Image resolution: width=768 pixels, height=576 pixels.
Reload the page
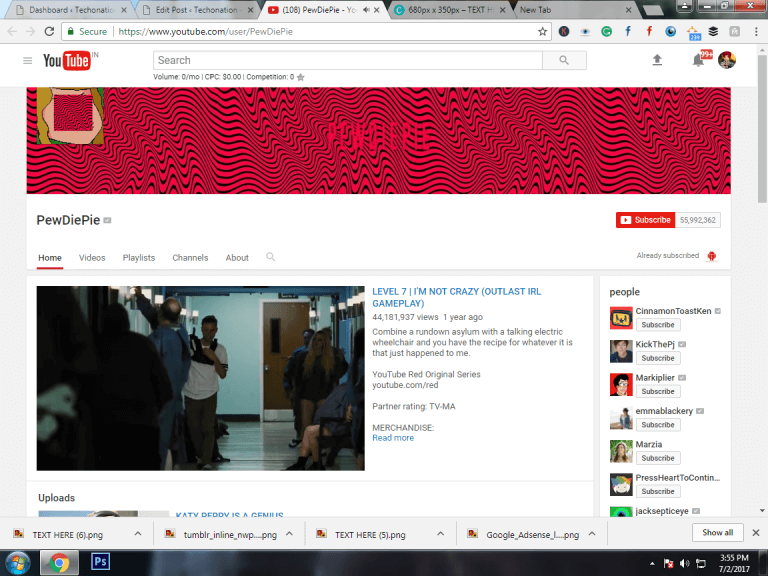point(49,31)
